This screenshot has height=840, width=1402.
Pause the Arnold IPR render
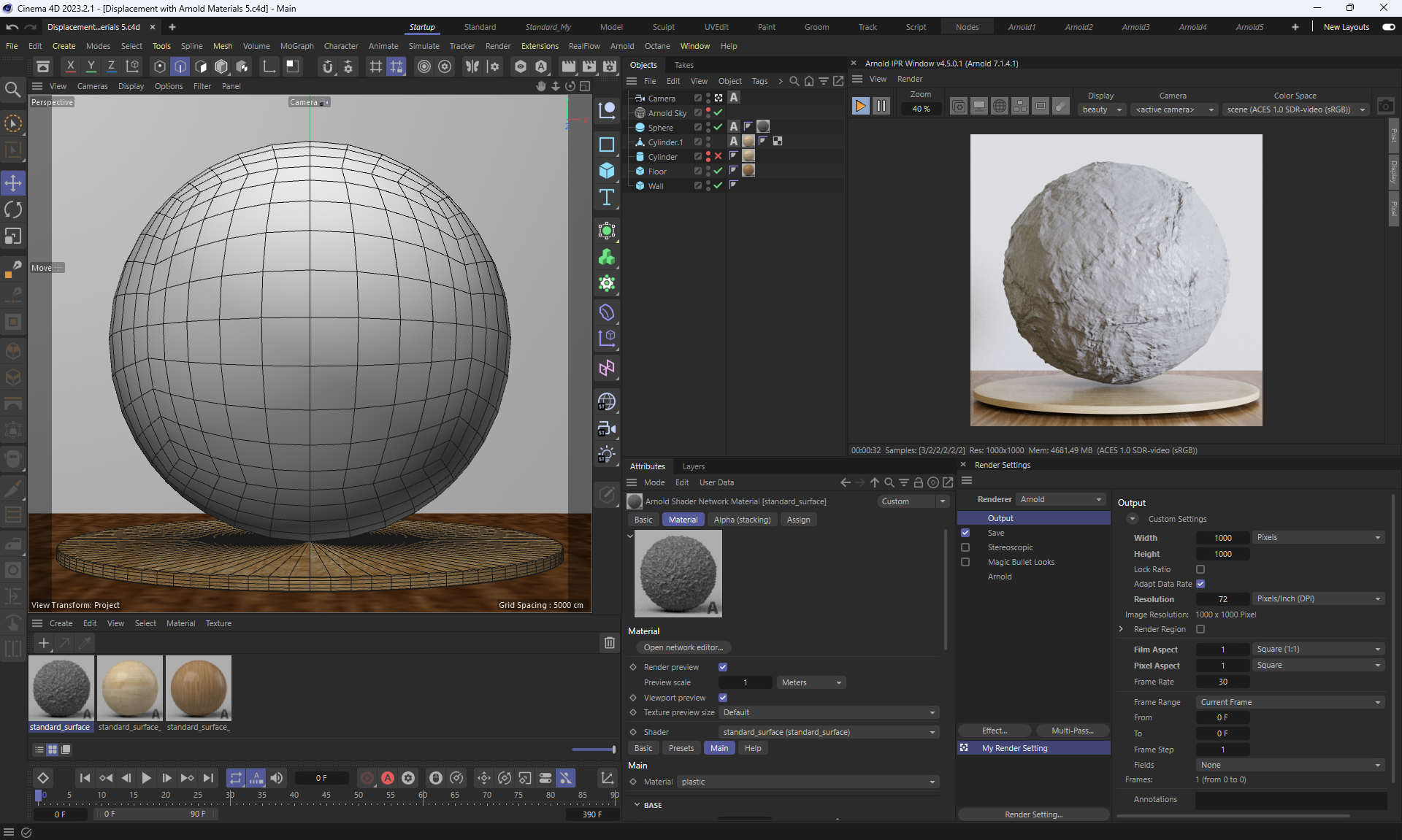click(x=881, y=107)
